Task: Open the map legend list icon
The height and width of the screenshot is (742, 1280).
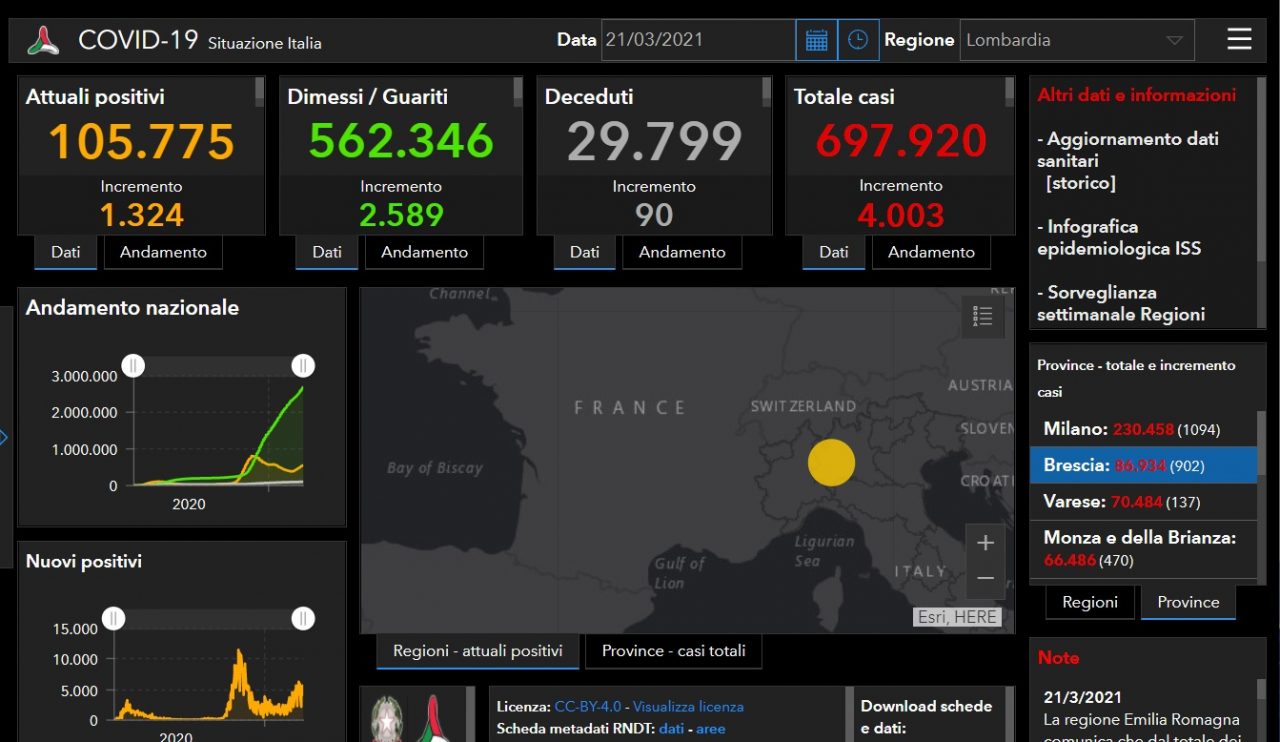Action: tap(983, 316)
